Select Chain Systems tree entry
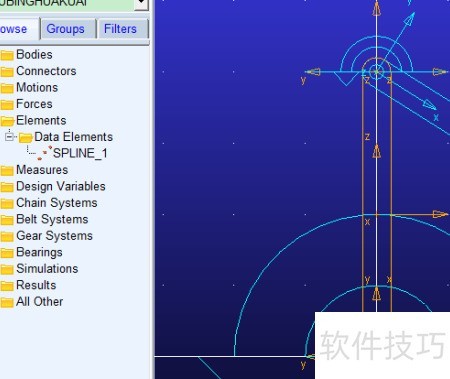Screen dimensions: 450x379 (57, 203)
